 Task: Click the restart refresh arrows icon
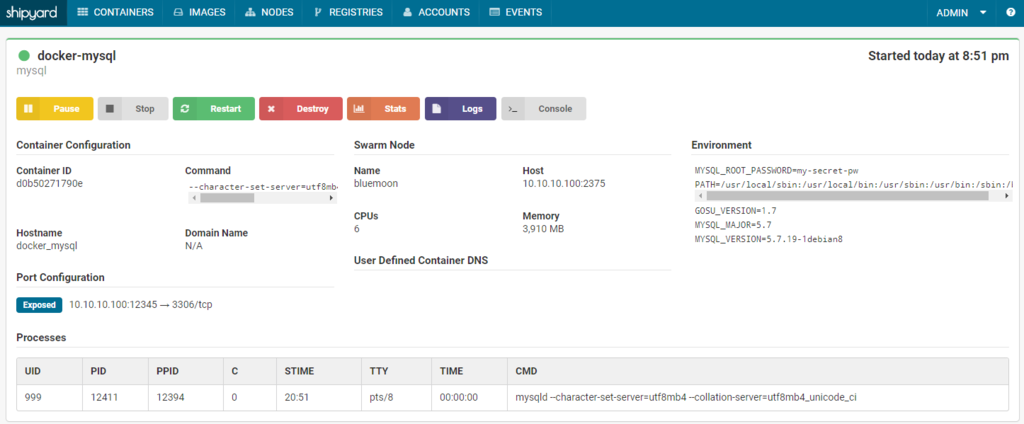tap(185, 109)
